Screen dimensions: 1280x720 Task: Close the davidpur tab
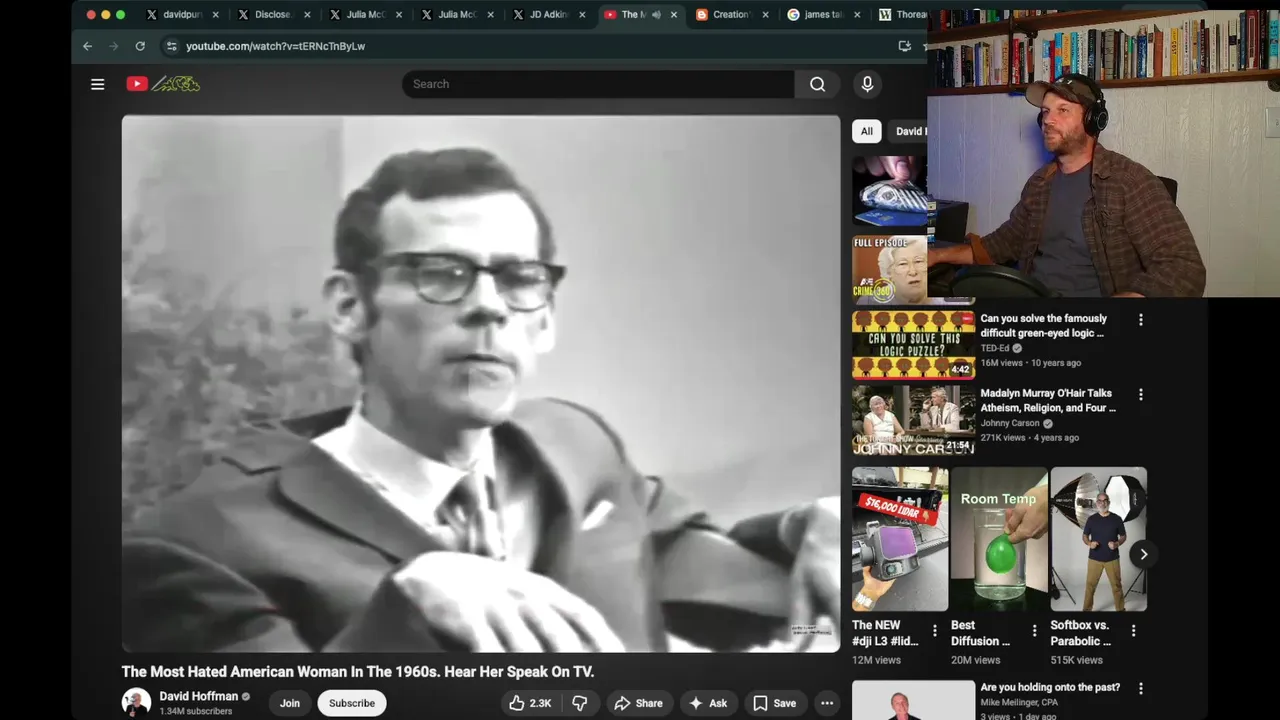pyautogui.click(x=215, y=15)
